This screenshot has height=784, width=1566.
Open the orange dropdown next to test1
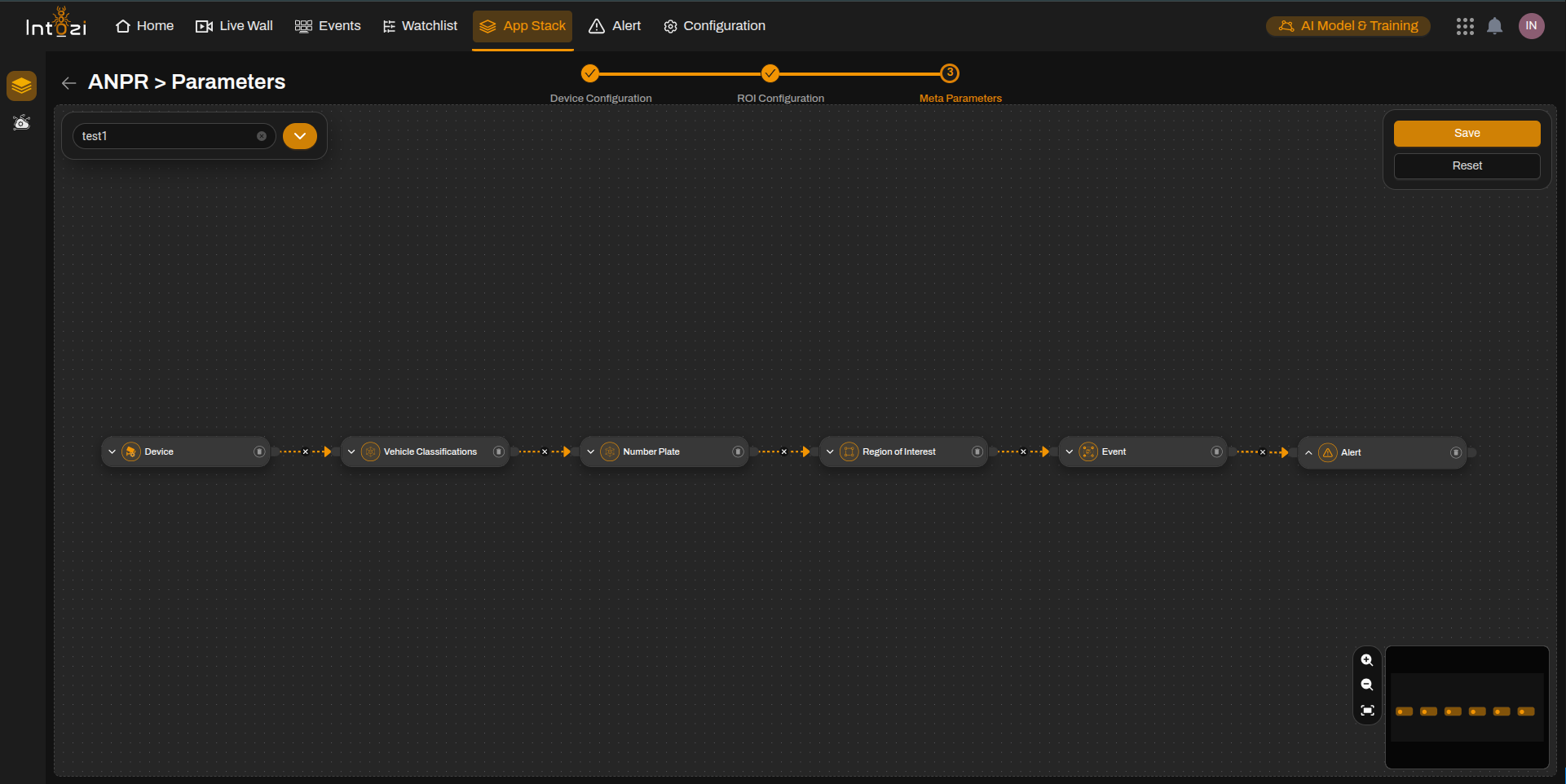pyautogui.click(x=300, y=136)
